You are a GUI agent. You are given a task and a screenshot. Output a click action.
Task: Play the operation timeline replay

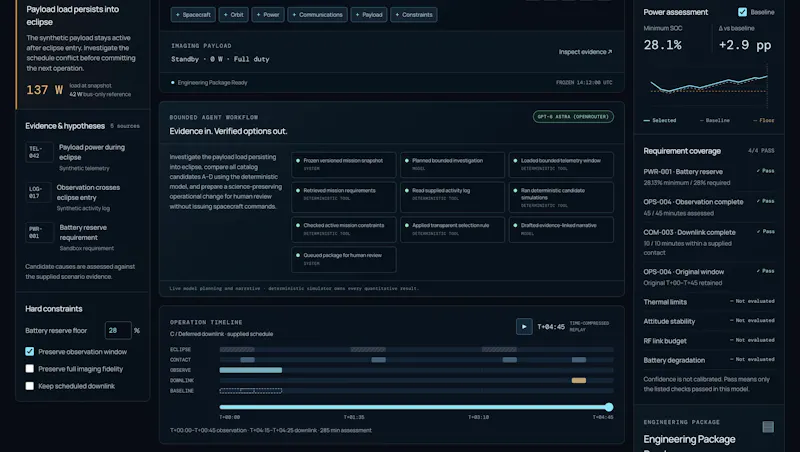[524, 327]
